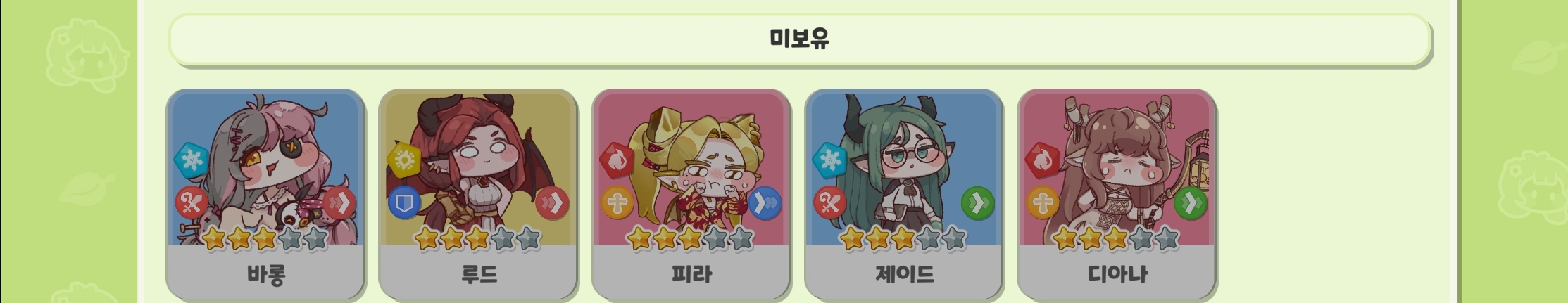Click the red crossed-swords class icon on 바롱
Screen dimensions: 1568x303
(x=192, y=204)
